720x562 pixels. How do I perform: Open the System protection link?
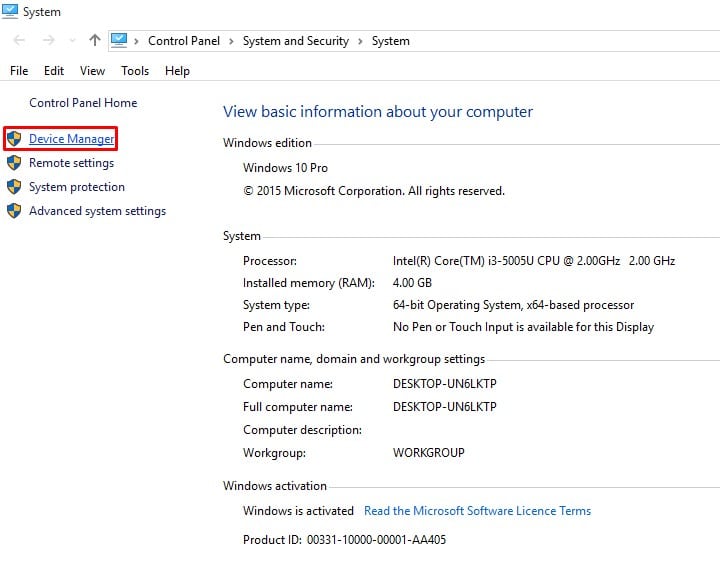coord(77,187)
